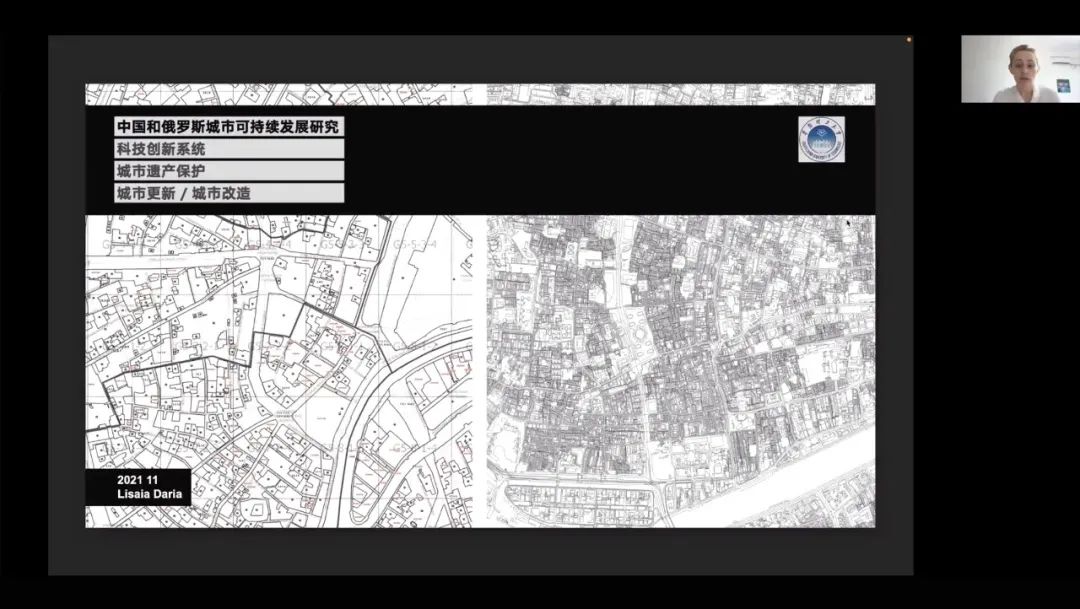Viewport: 1080px width, 609px height.
Task: Select the title 中国和俄罗斯城市可持续发展研究
Action: click(x=229, y=127)
